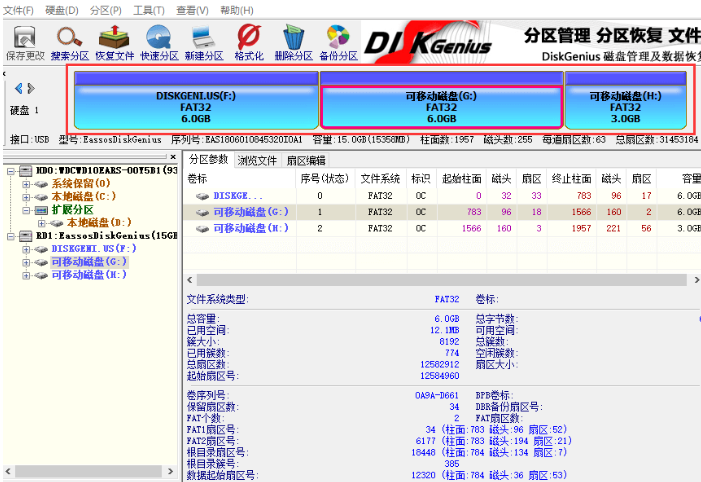Select 可移动磁盘(H:) row in partition table
The height and width of the screenshot is (482, 701).
tap(250, 228)
